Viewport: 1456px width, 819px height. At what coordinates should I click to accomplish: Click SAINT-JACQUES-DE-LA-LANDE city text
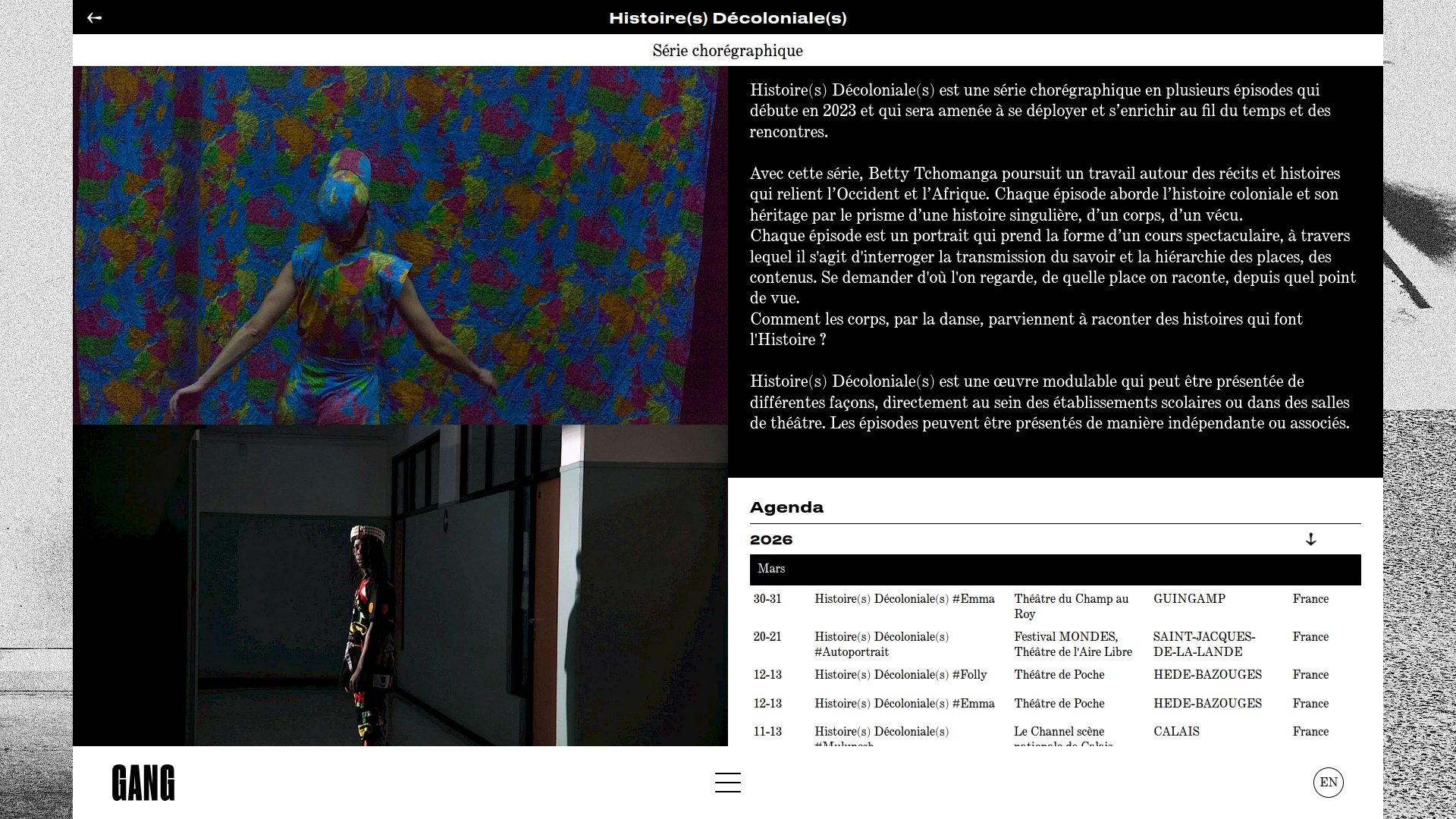[1203, 644]
